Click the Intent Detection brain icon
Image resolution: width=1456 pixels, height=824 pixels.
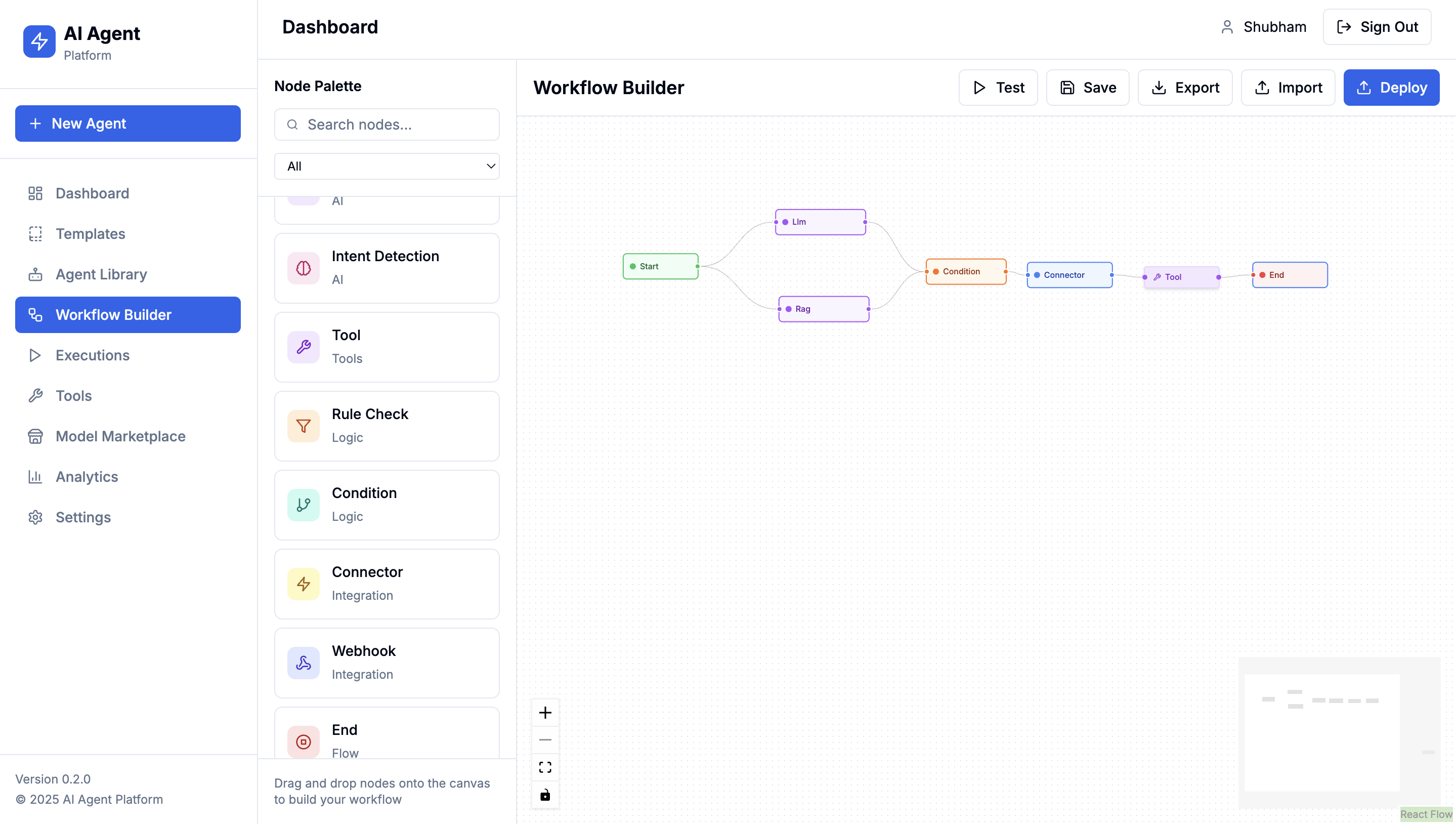point(303,268)
